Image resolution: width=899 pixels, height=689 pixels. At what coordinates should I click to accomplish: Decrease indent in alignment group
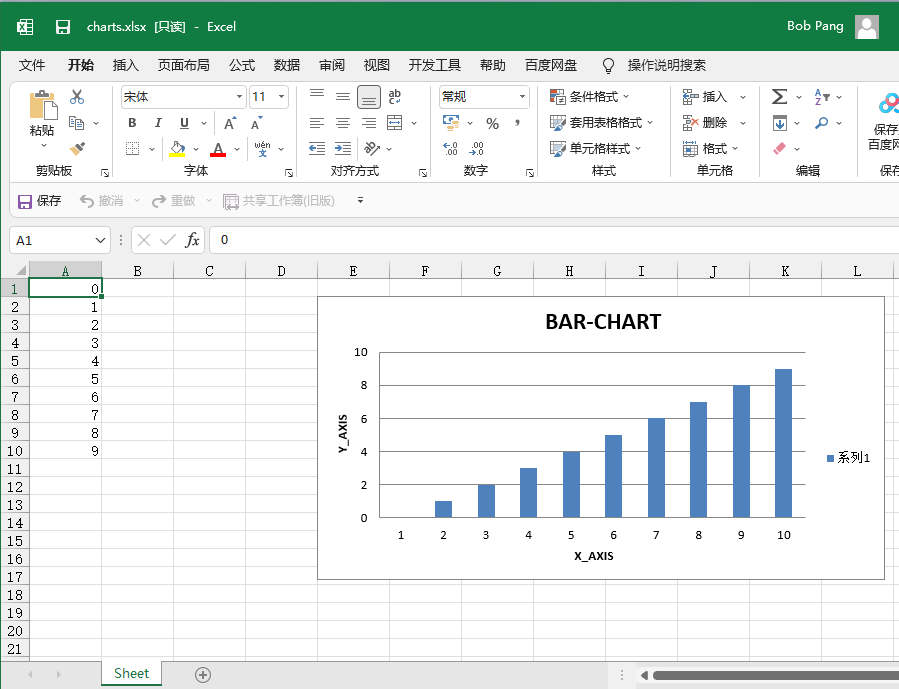click(x=316, y=149)
